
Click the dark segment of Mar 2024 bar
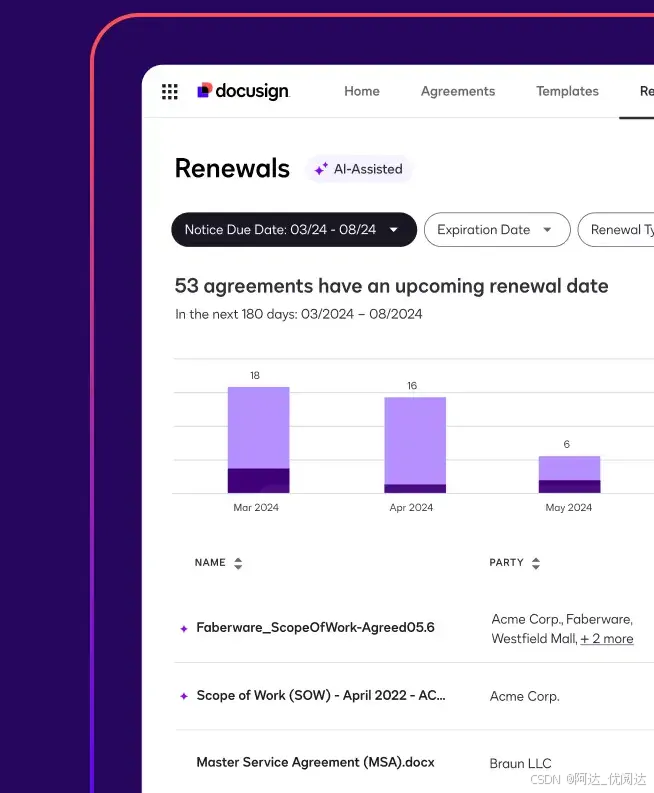[258, 480]
